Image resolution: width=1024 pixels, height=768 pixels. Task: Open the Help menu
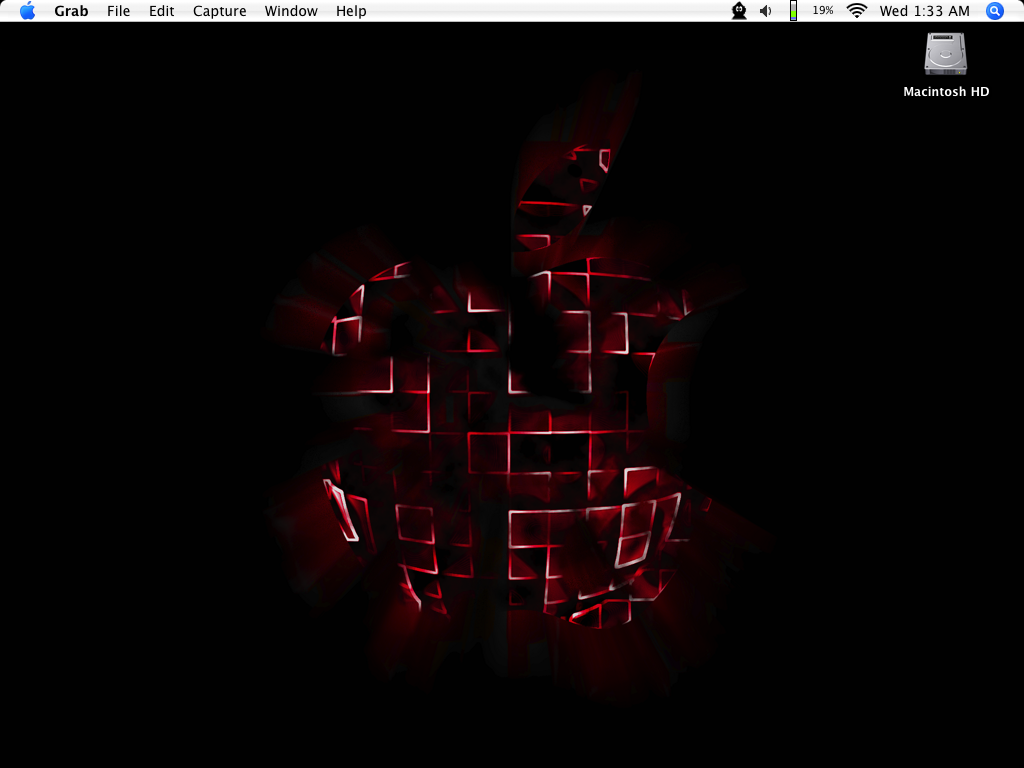pyautogui.click(x=351, y=11)
